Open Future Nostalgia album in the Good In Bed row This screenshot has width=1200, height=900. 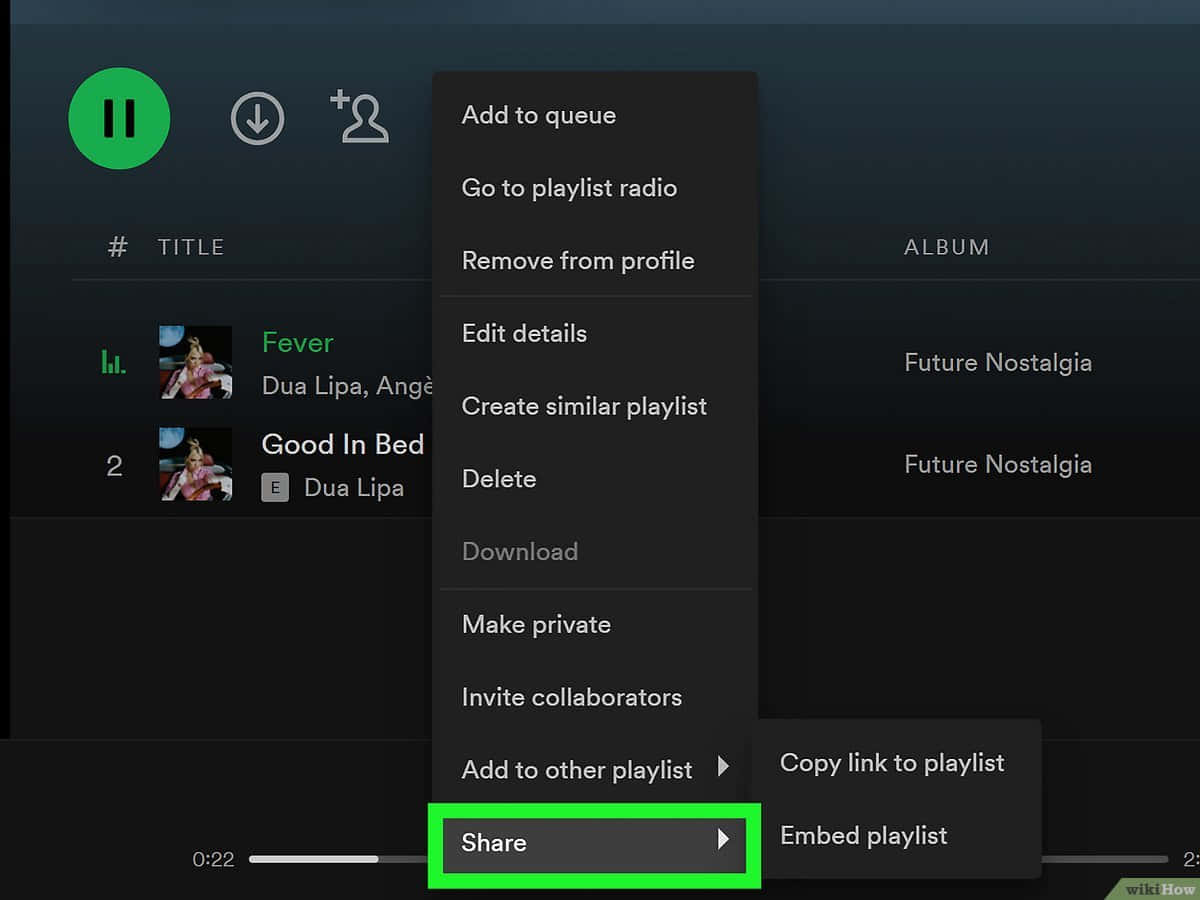998,465
